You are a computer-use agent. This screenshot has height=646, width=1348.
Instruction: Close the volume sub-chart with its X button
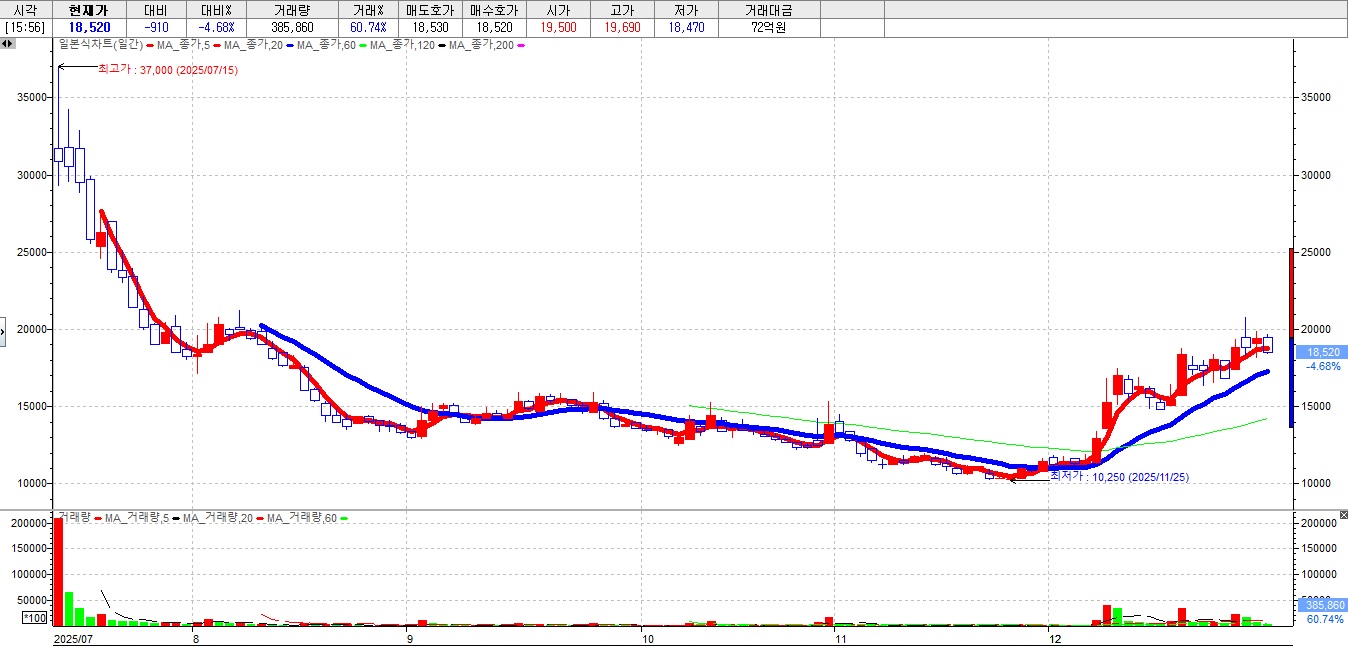pos(1343,514)
